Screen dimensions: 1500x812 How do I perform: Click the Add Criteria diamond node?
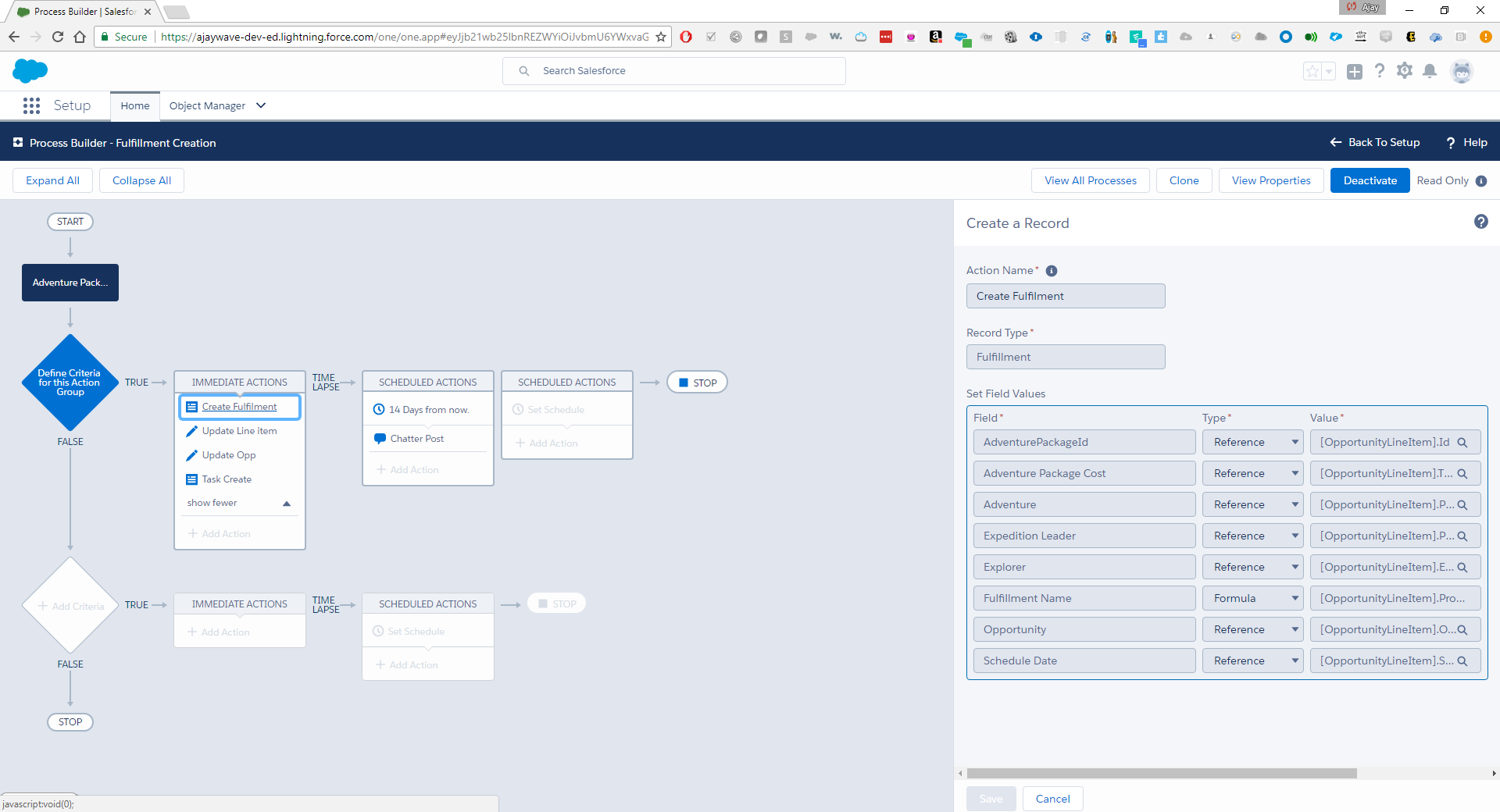click(x=70, y=605)
